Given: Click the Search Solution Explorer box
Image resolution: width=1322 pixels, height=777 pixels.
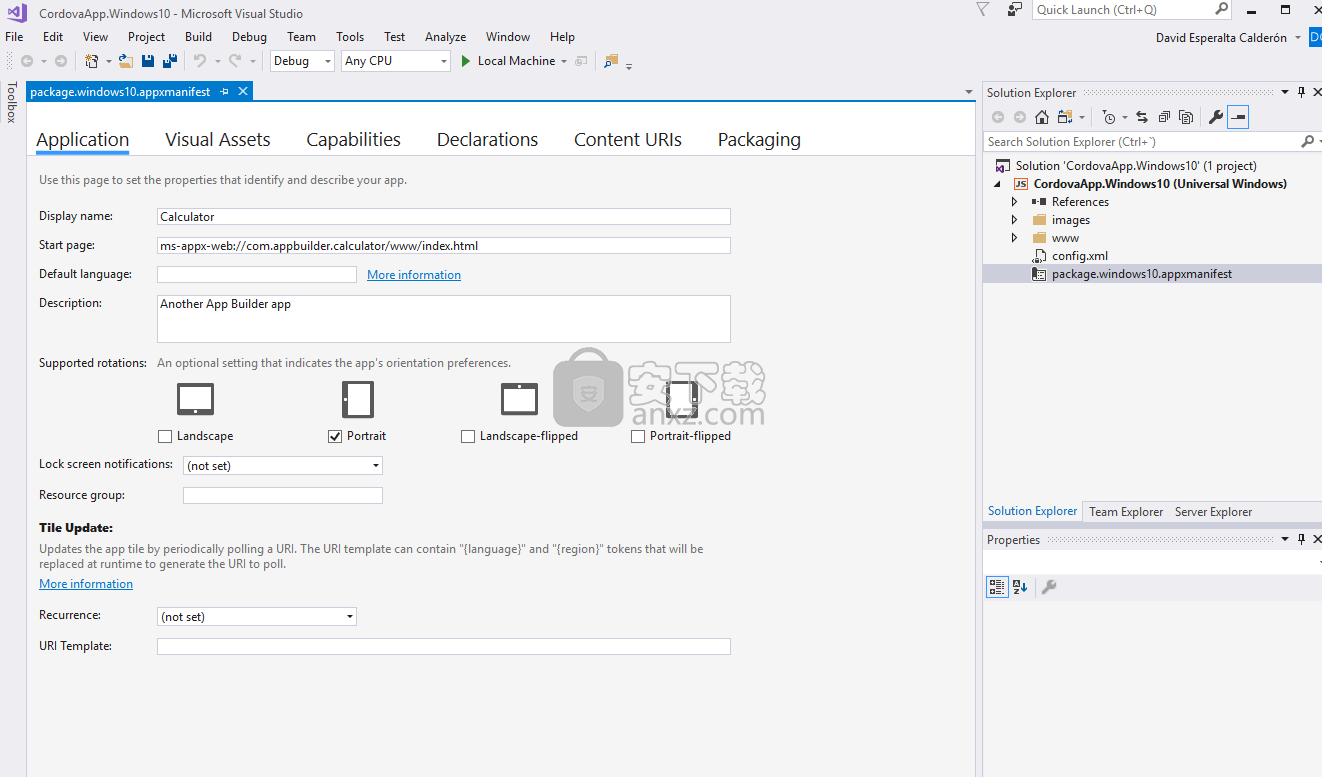Looking at the screenshot, I should (x=1143, y=142).
